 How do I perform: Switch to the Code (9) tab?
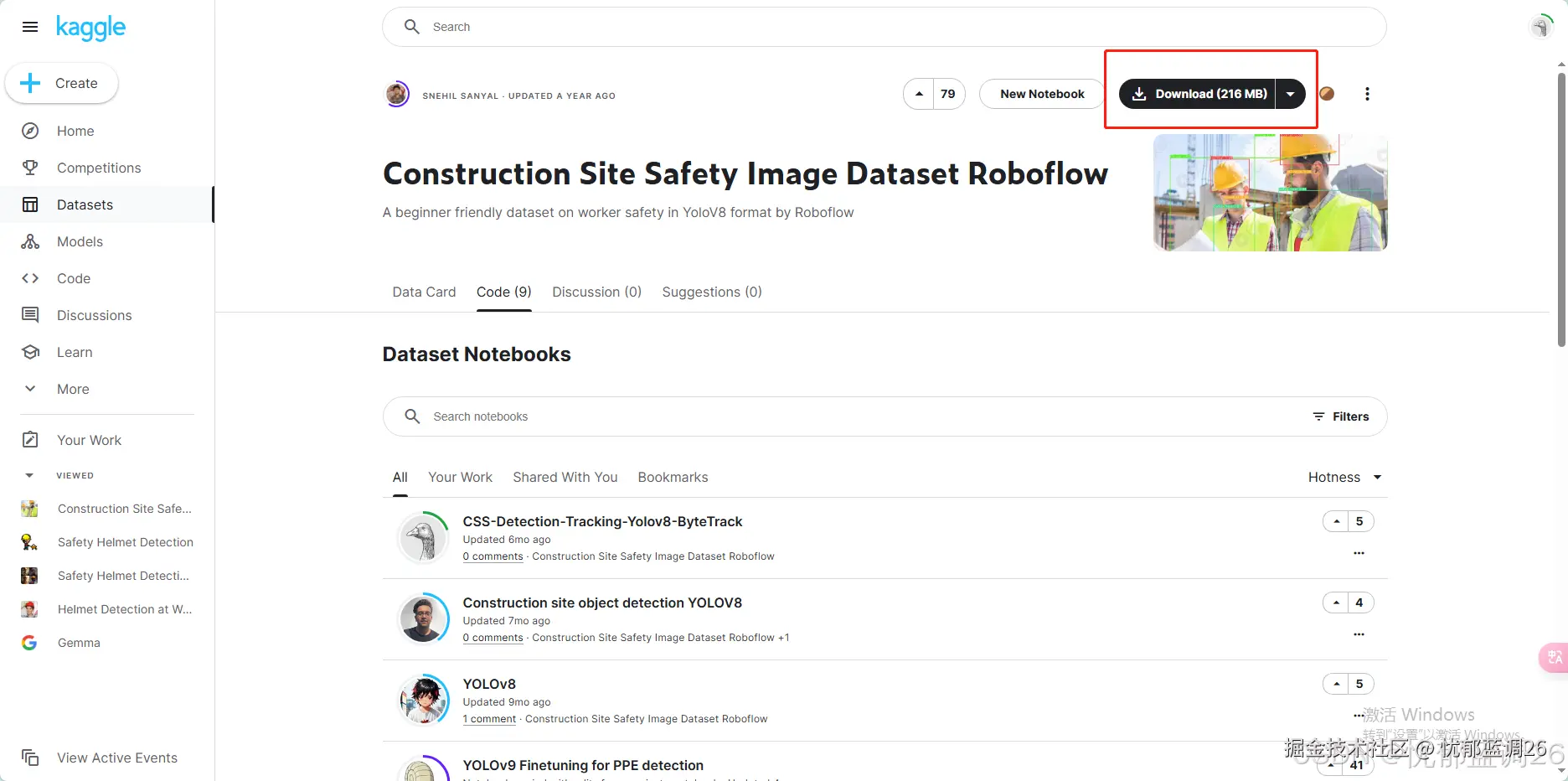pos(504,292)
